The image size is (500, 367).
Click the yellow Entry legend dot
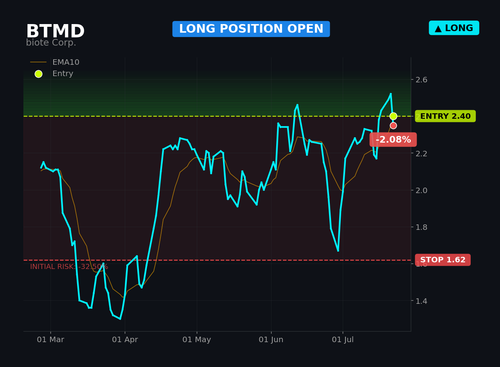click(x=39, y=74)
